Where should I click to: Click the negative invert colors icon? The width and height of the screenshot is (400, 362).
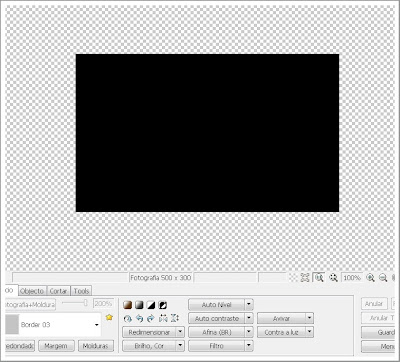163,305
